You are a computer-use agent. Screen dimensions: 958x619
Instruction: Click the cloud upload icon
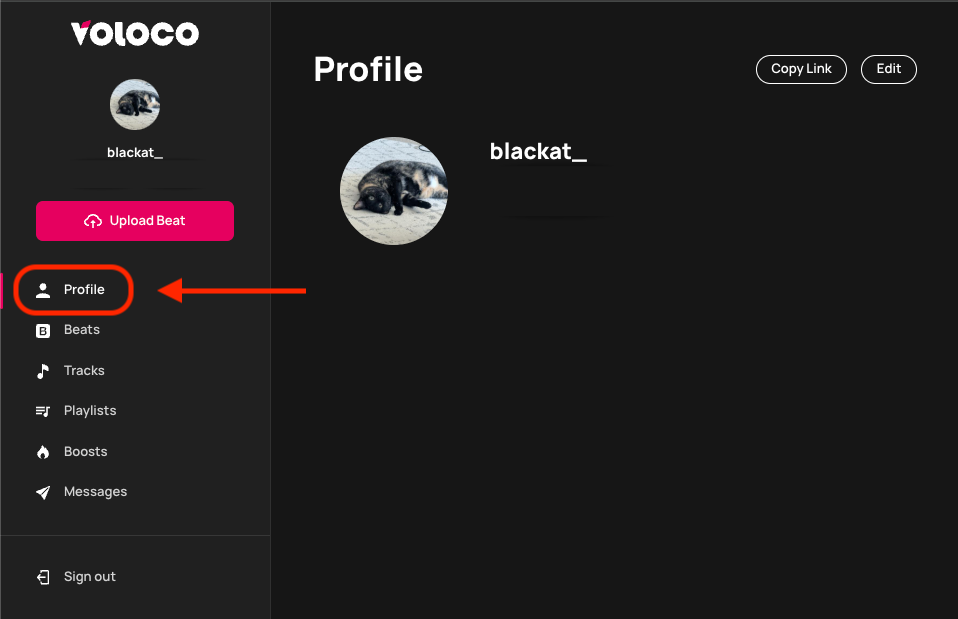pos(93,221)
